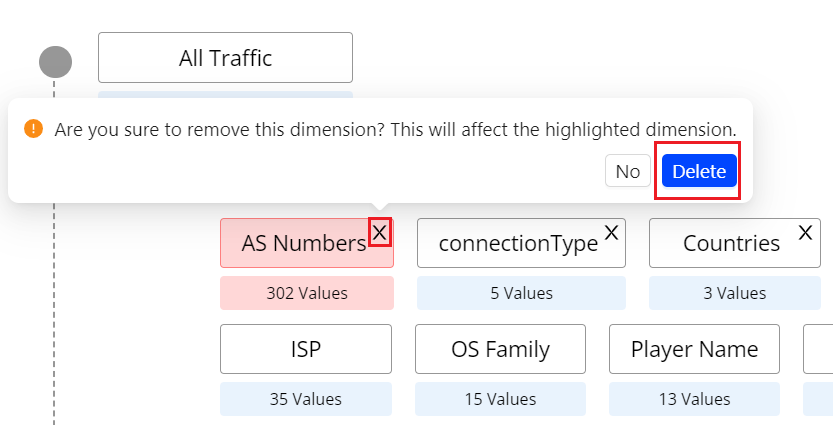This screenshot has height=425, width=833.
Task: Expand the 302 Values list
Action: pos(307,293)
